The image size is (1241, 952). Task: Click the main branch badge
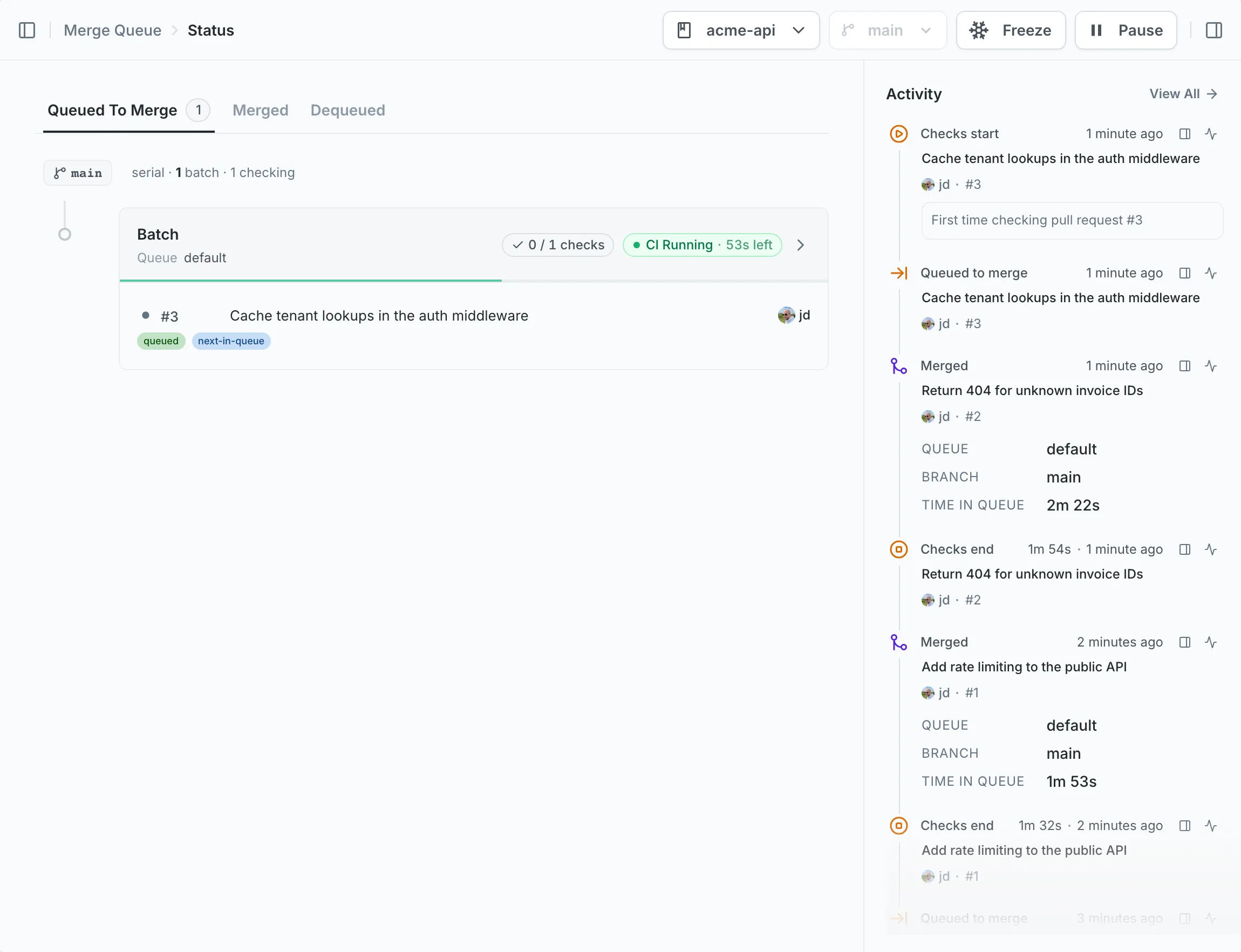[x=78, y=173]
